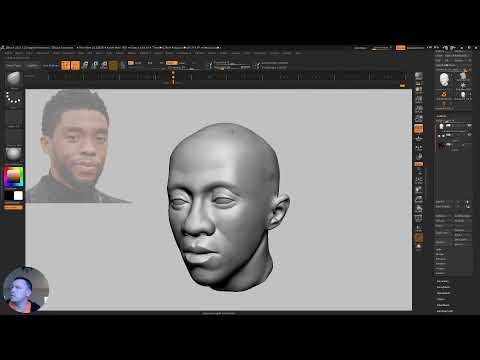The height and width of the screenshot is (360, 480).
Task: Select the white main color swatch
Action: click(x=18, y=196)
